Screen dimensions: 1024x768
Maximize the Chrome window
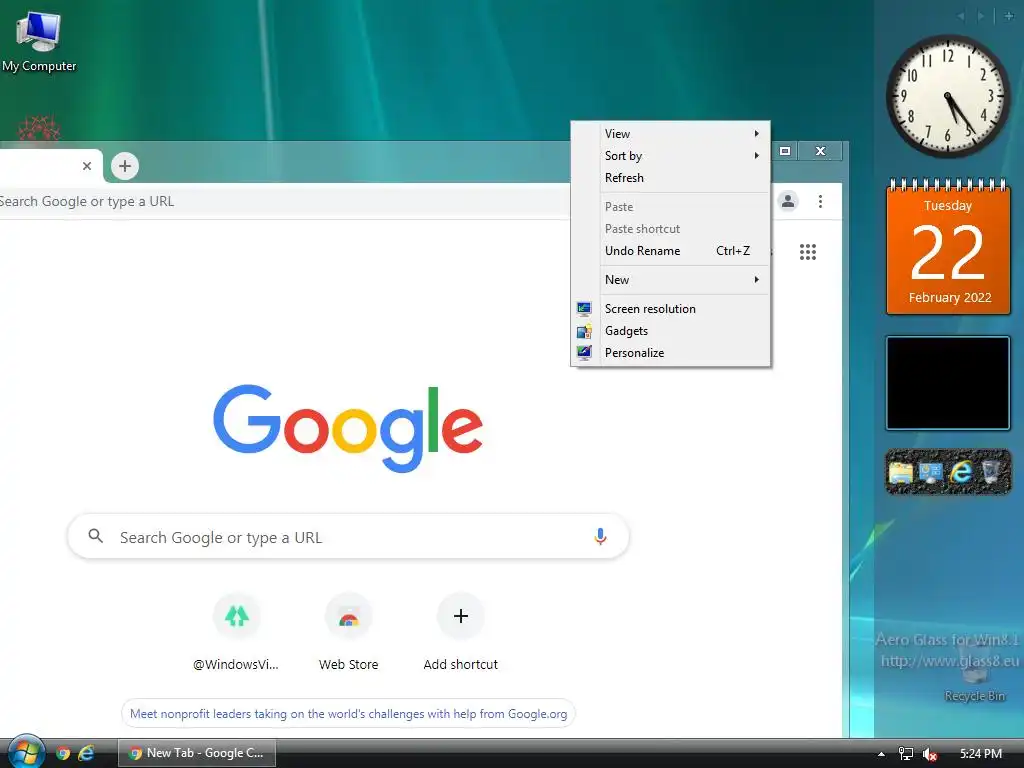[x=785, y=151]
